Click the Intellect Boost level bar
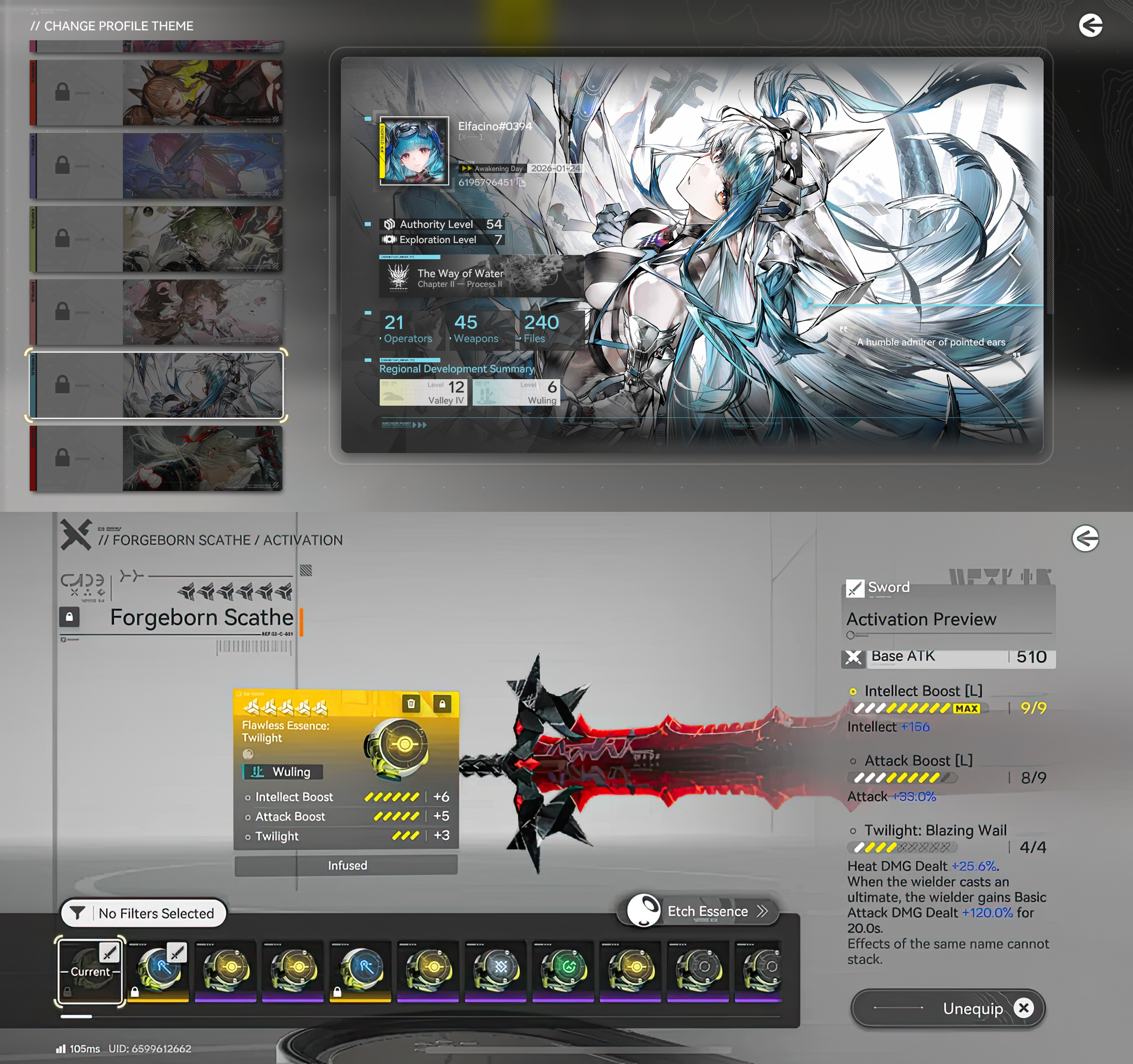Image resolution: width=1133 pixels, height=1064 pixels. point(917,708)
